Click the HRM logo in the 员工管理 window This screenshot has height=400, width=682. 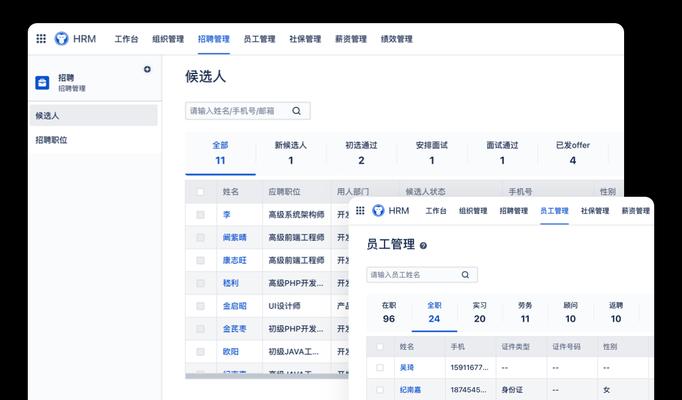(x=378, y=210)
